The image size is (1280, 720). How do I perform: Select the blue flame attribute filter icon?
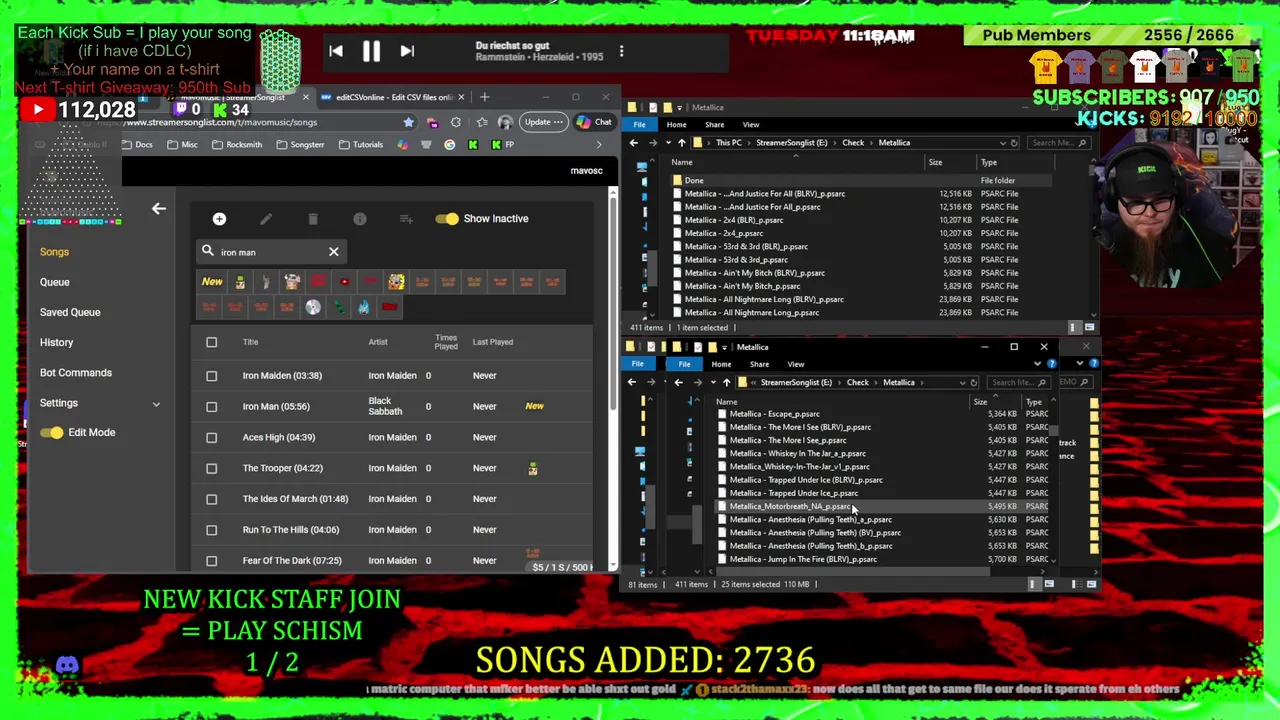(x=363, y=308)
